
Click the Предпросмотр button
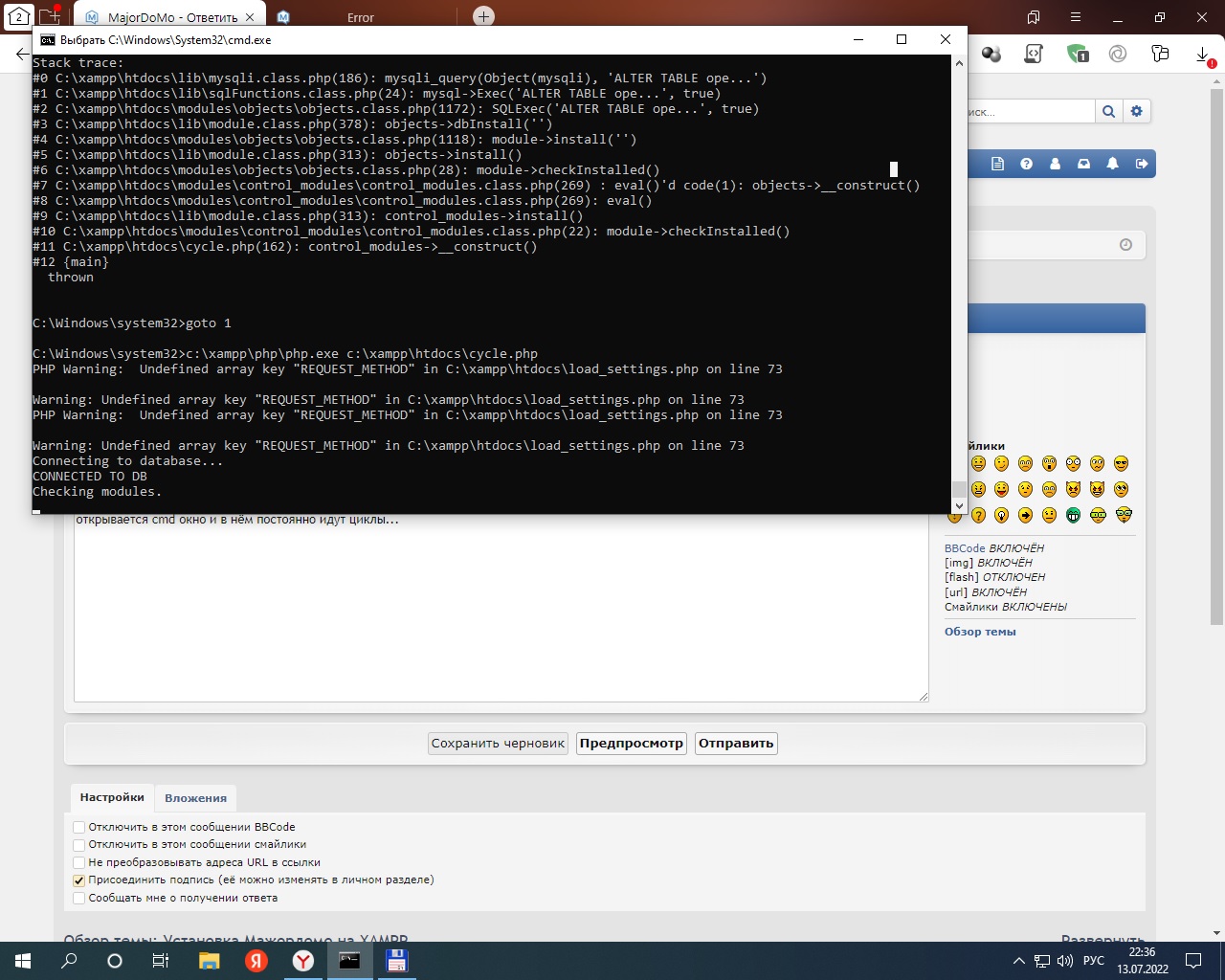(x=631, y=744)
